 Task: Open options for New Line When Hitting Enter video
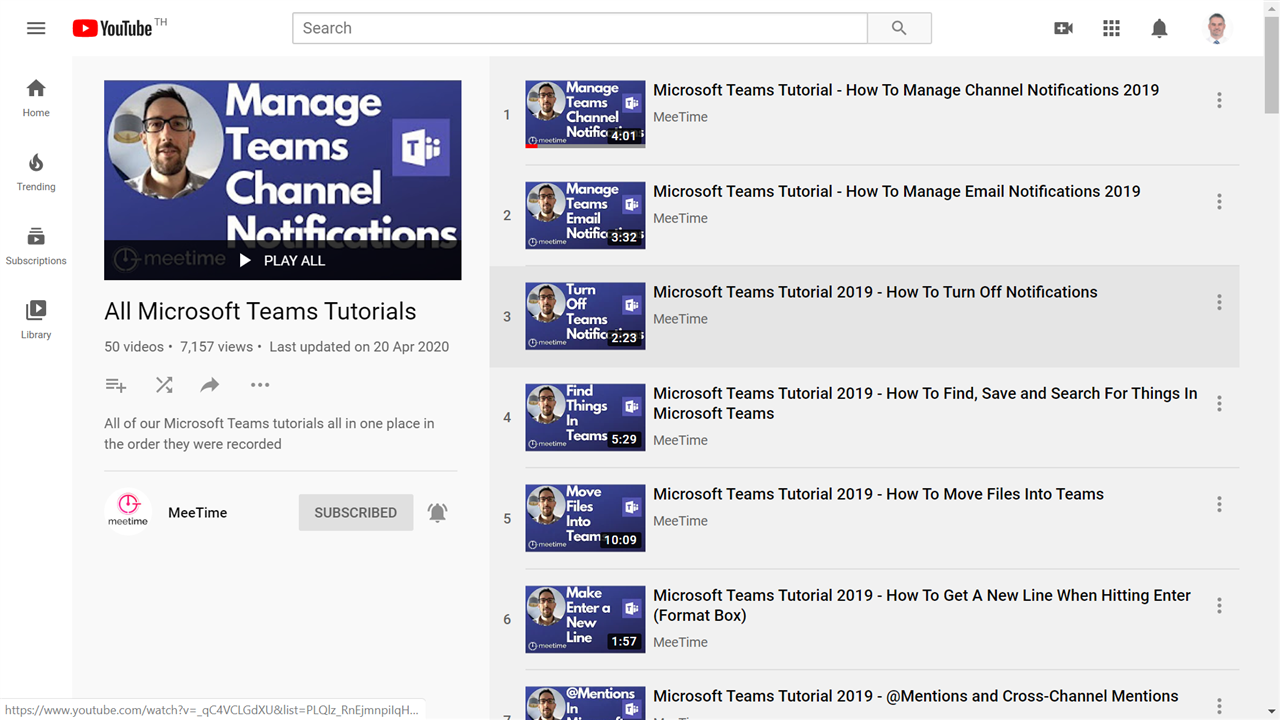pos(1219,605)
